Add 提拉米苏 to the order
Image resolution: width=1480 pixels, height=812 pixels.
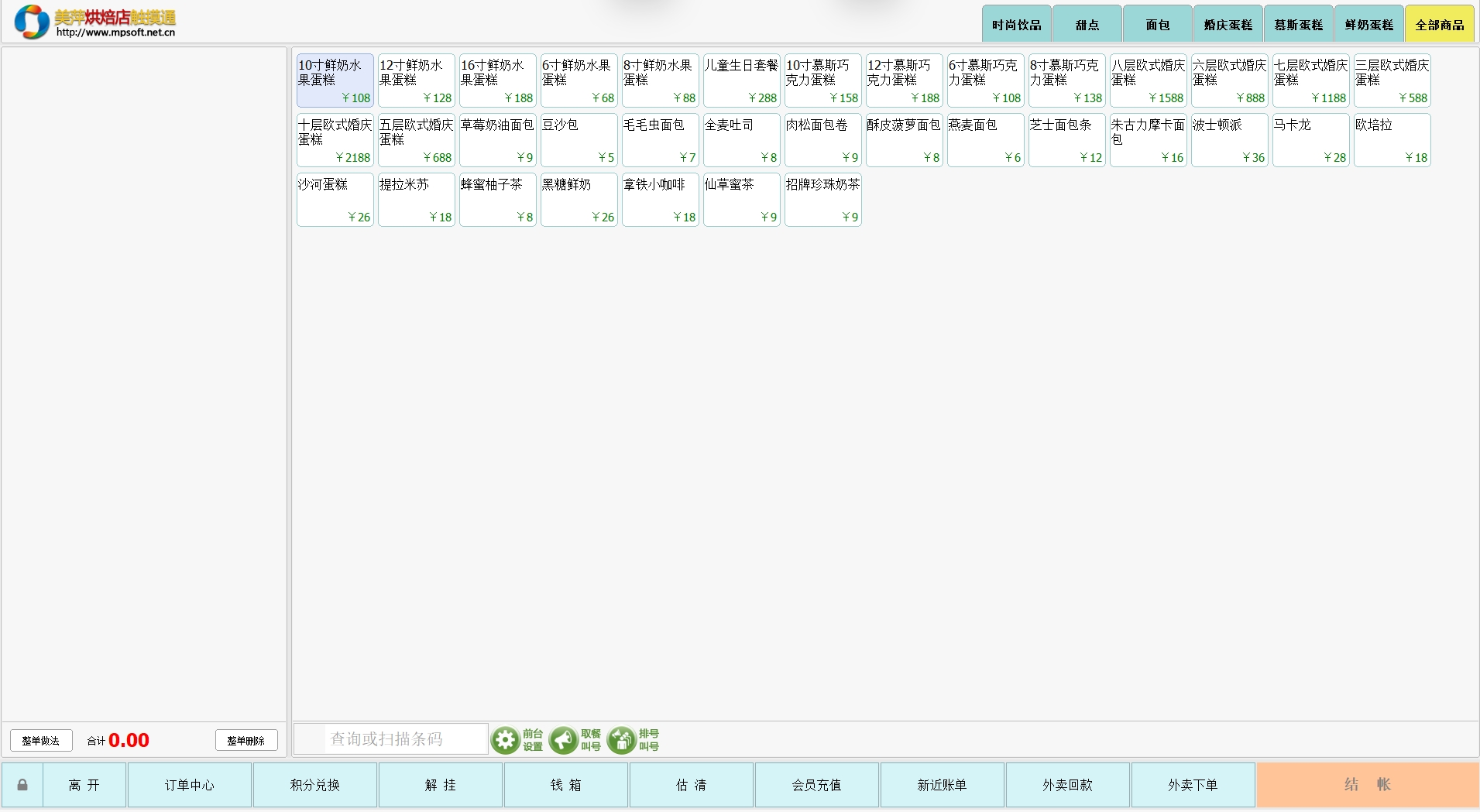point(416,200)
